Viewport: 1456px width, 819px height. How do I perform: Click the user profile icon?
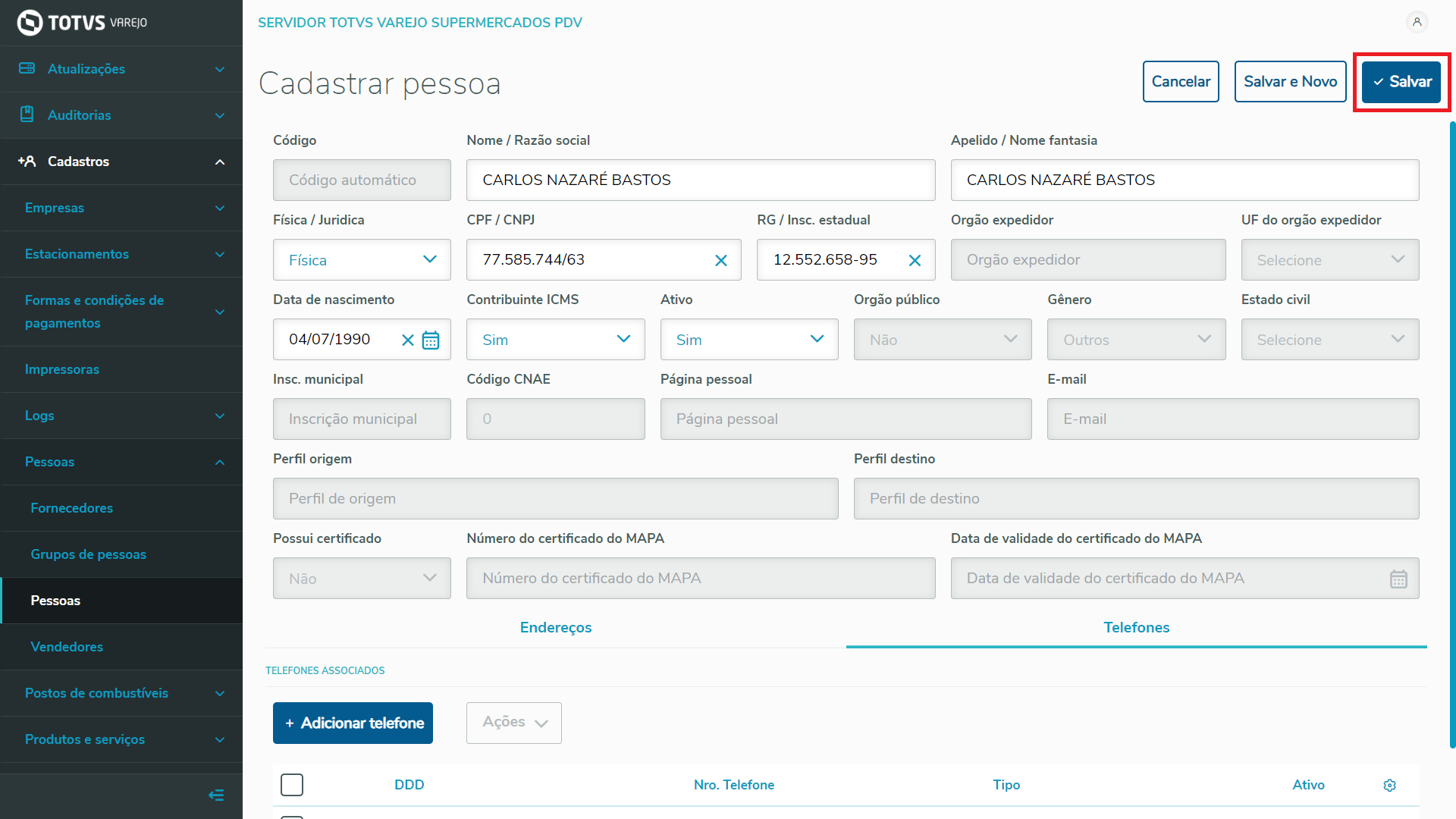click(1417, 22)
